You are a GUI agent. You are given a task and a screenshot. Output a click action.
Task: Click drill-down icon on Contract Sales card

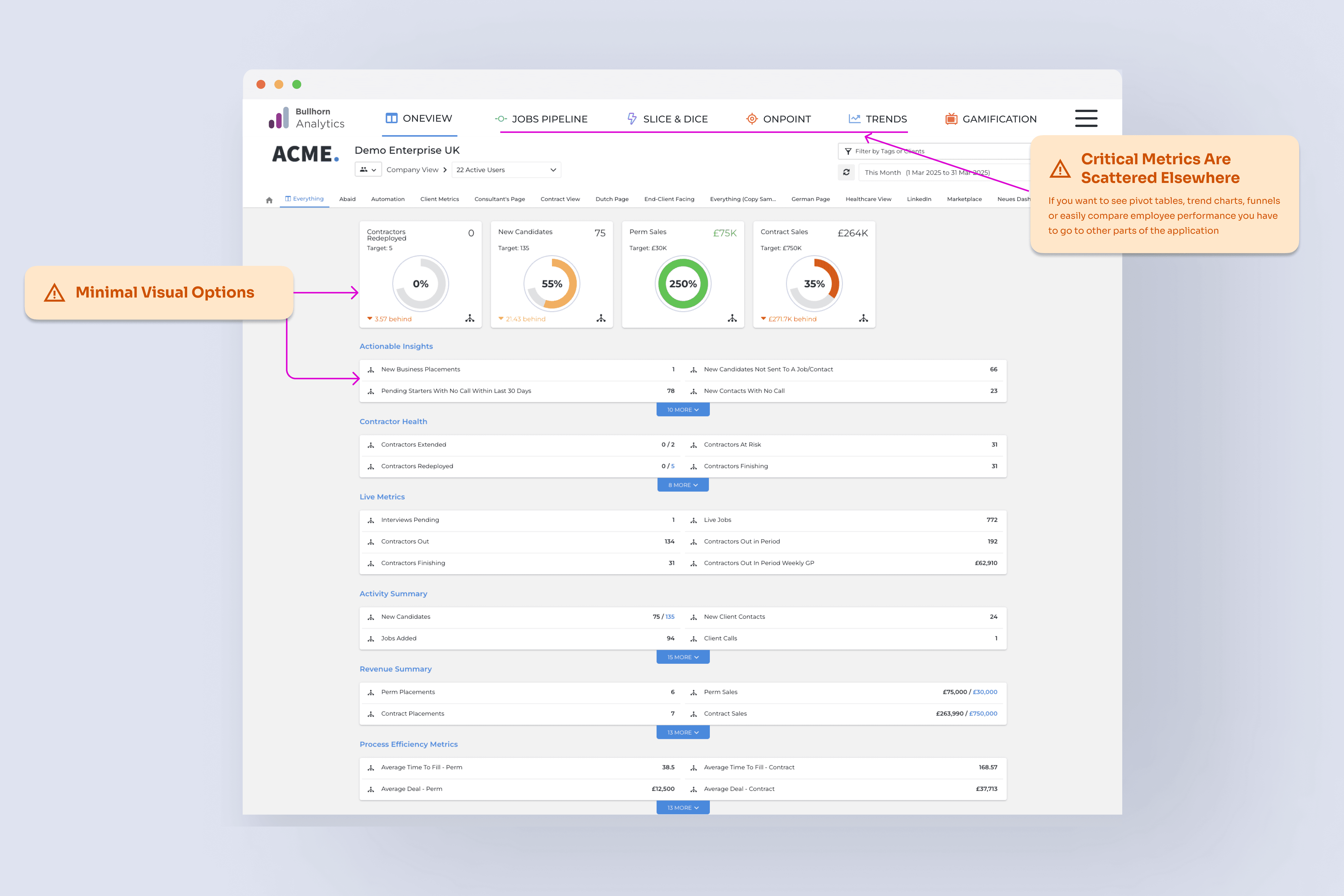pyautogui.click(x=863, y=318)
